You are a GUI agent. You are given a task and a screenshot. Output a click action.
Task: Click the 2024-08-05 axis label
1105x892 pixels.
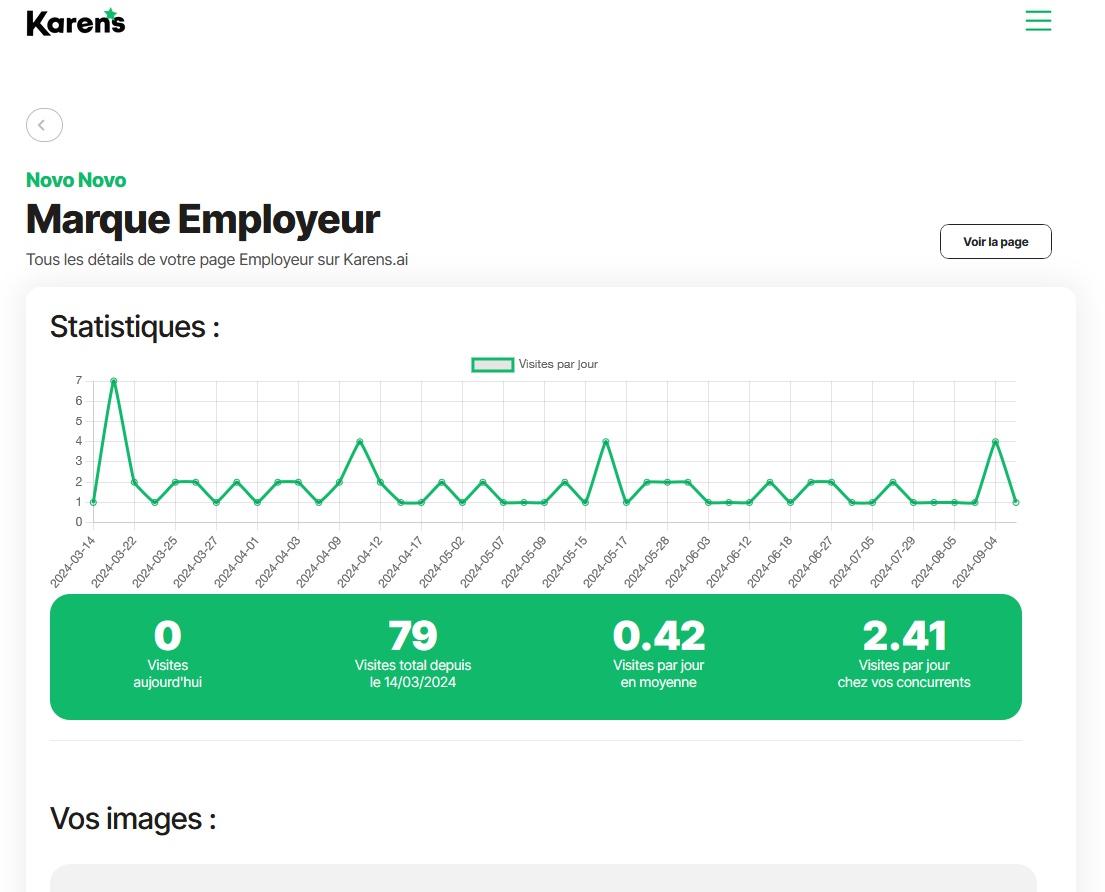pos(934,561)
